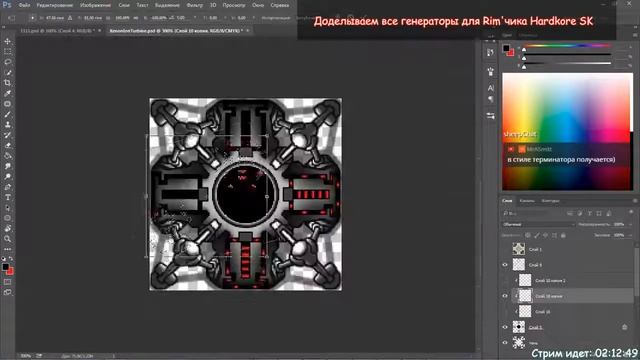Open the collapsed History panel icon

click(491, 53)
